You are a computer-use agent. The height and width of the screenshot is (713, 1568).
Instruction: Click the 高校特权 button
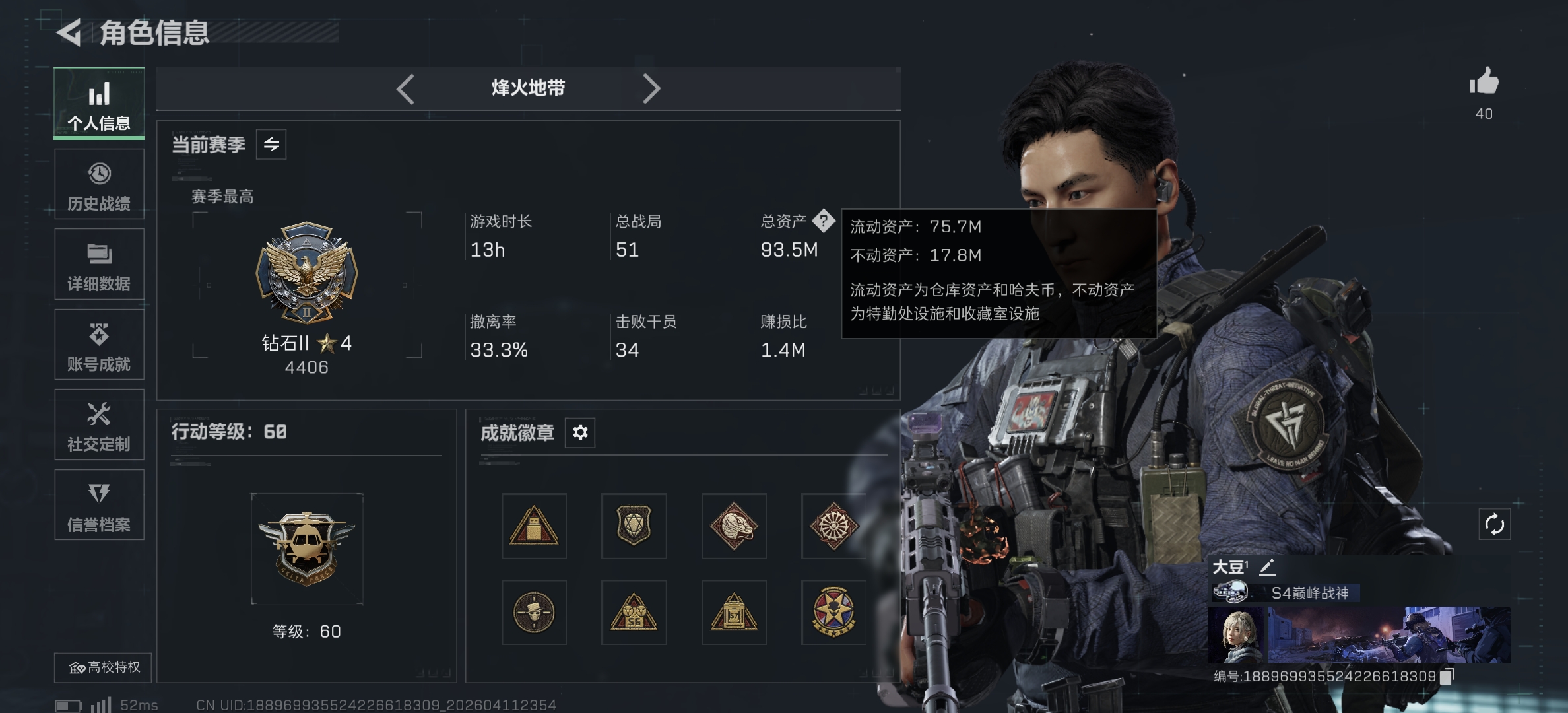[x=103, y=667]
